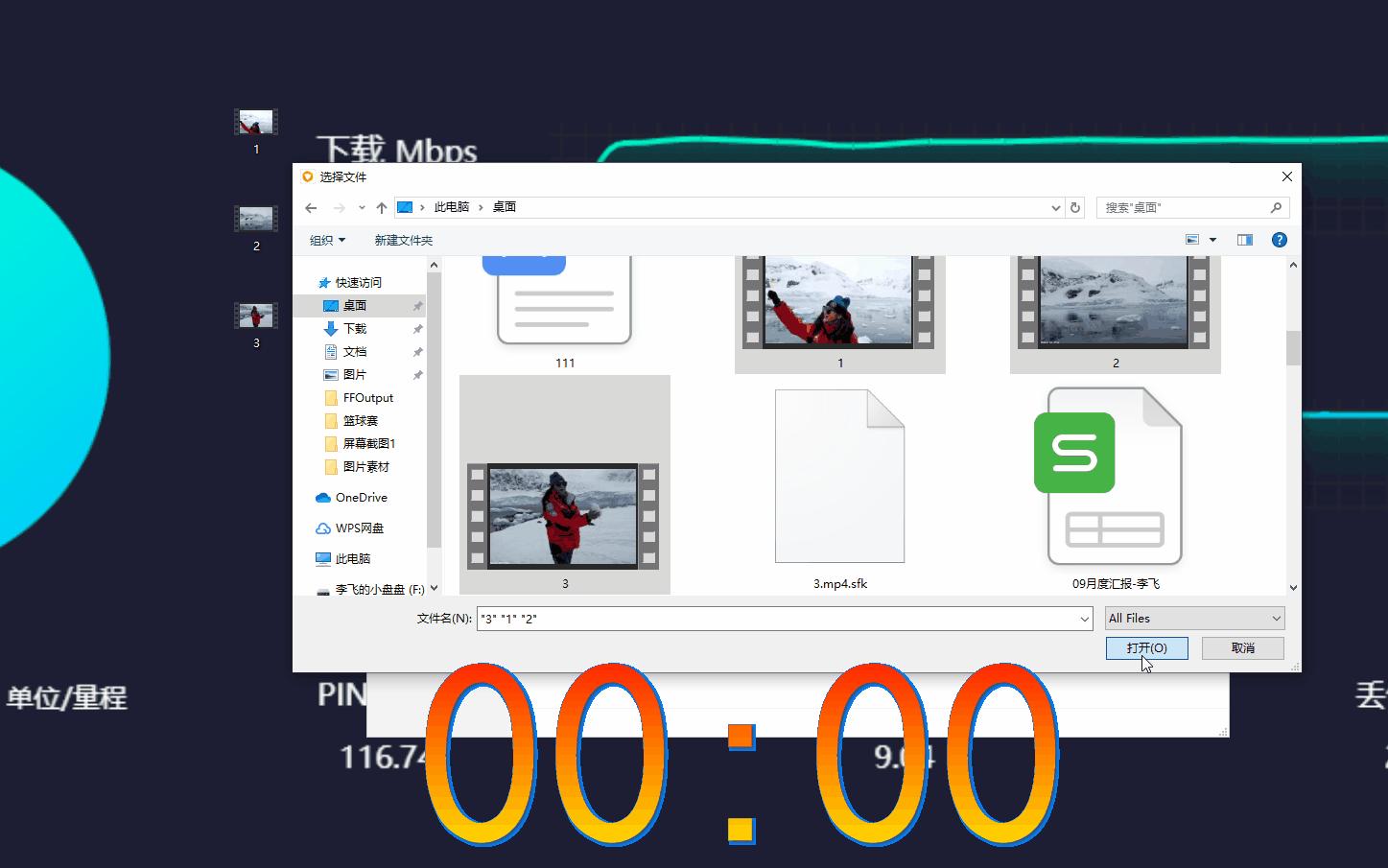The image size is (1388, 868).
Task: Click the file list scroll up arrow
Action: (1293, 265)
